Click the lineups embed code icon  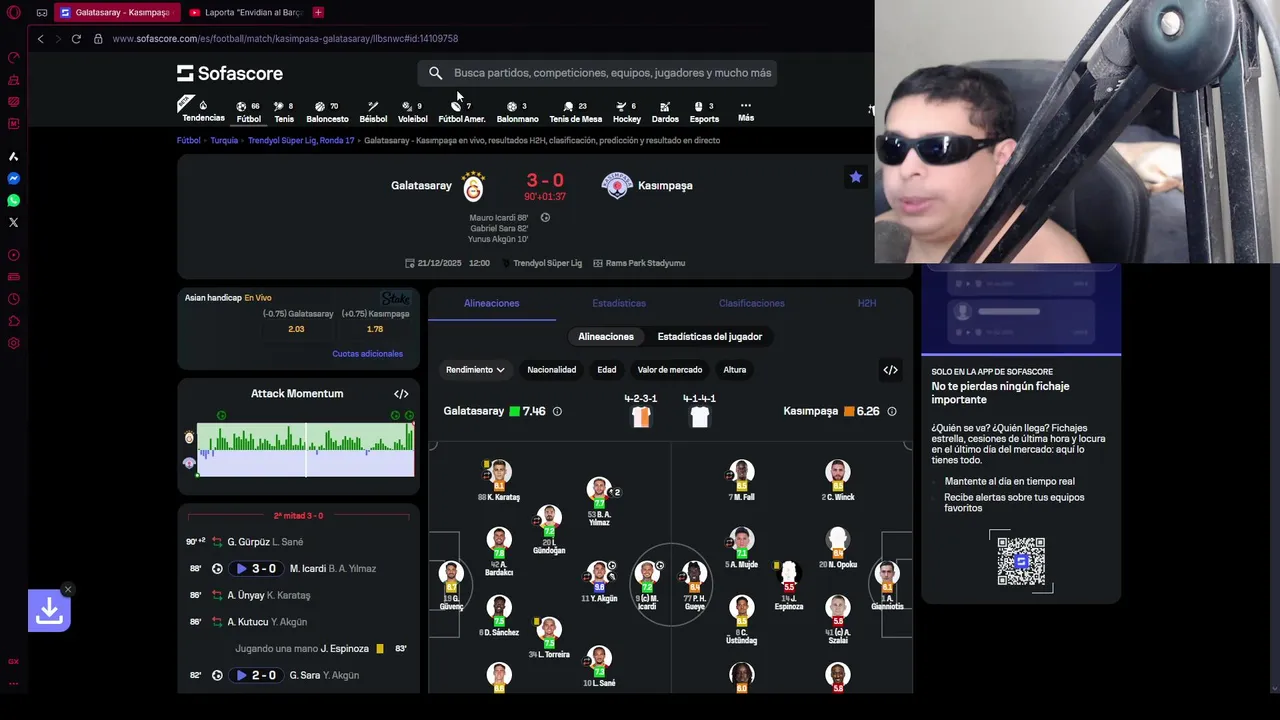(890, 370)
